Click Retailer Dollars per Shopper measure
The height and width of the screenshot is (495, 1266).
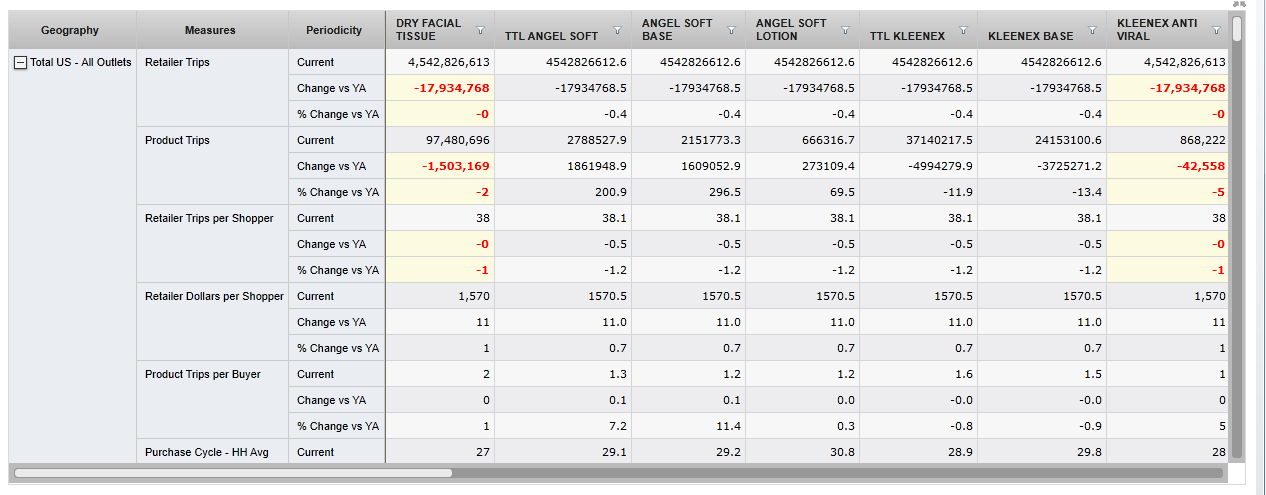tap(214, 296)
